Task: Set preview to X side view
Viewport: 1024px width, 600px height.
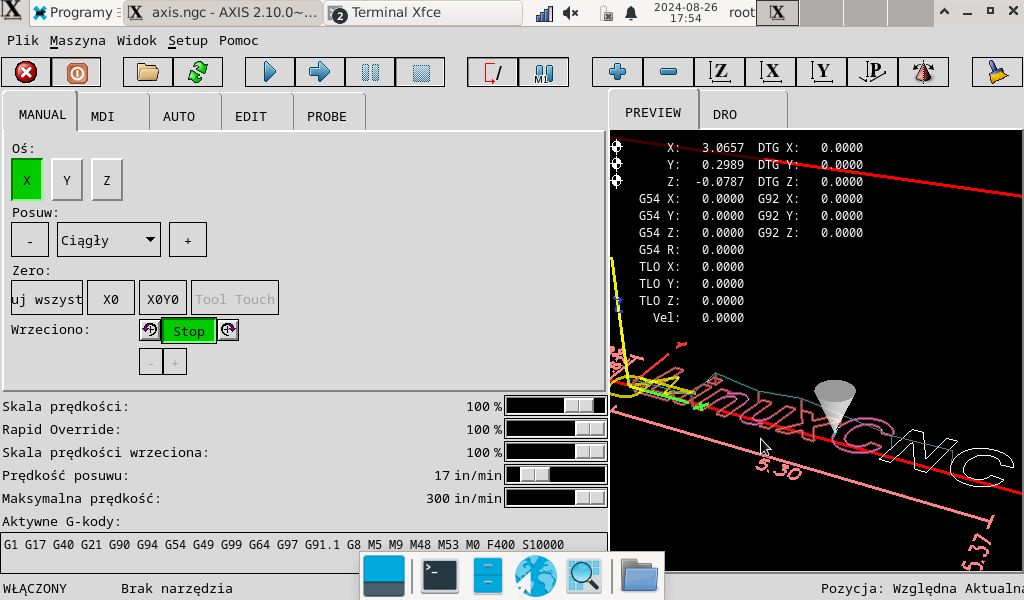Action: click(771, 72)
